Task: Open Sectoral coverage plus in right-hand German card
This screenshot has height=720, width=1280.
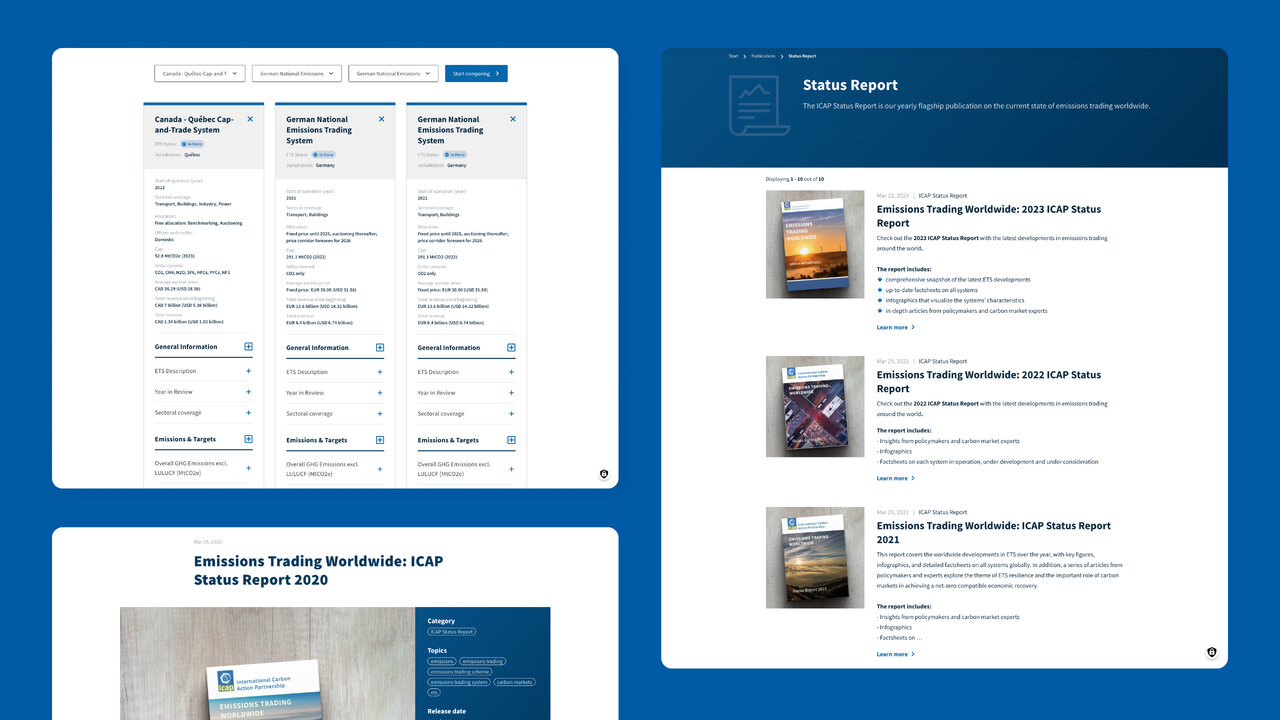Action: point(511,414)
